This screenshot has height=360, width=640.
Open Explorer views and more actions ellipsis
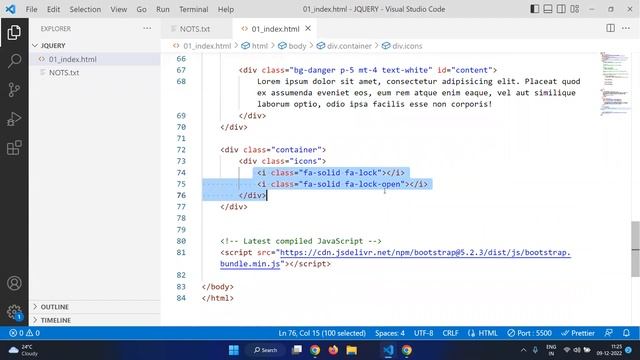tap(147, 29)
